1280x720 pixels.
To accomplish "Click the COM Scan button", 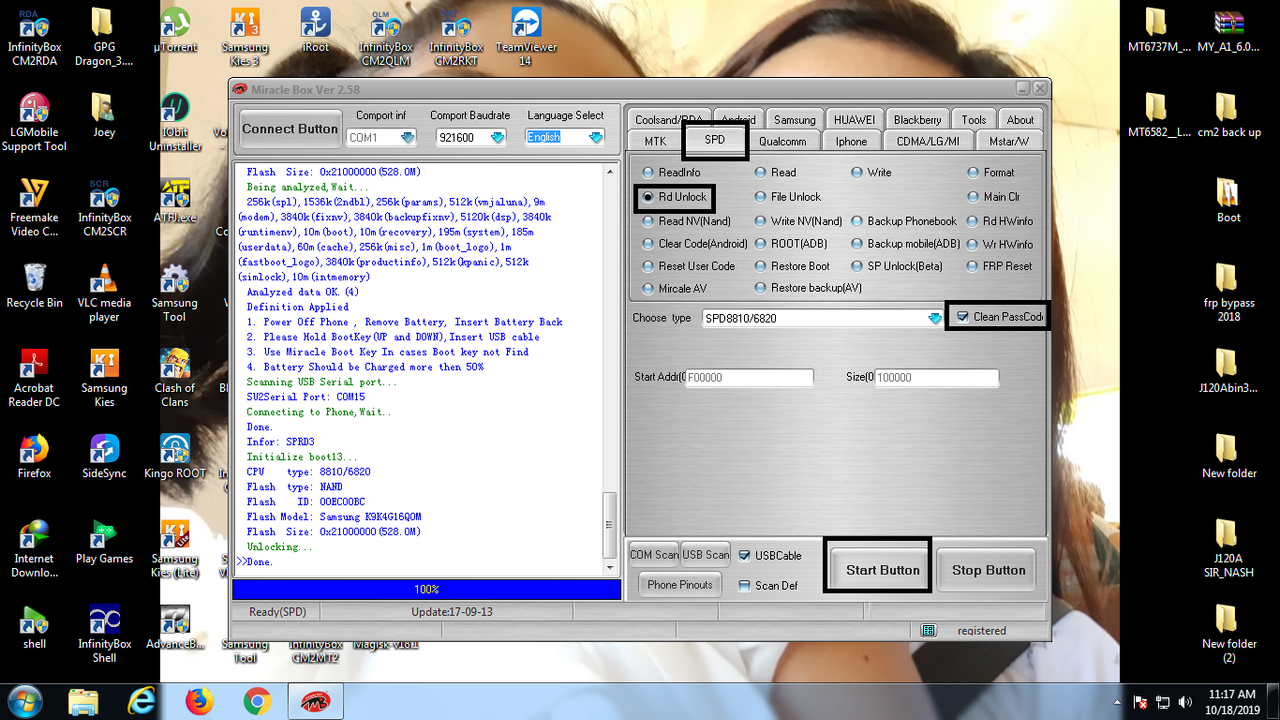I will (654, 555).
